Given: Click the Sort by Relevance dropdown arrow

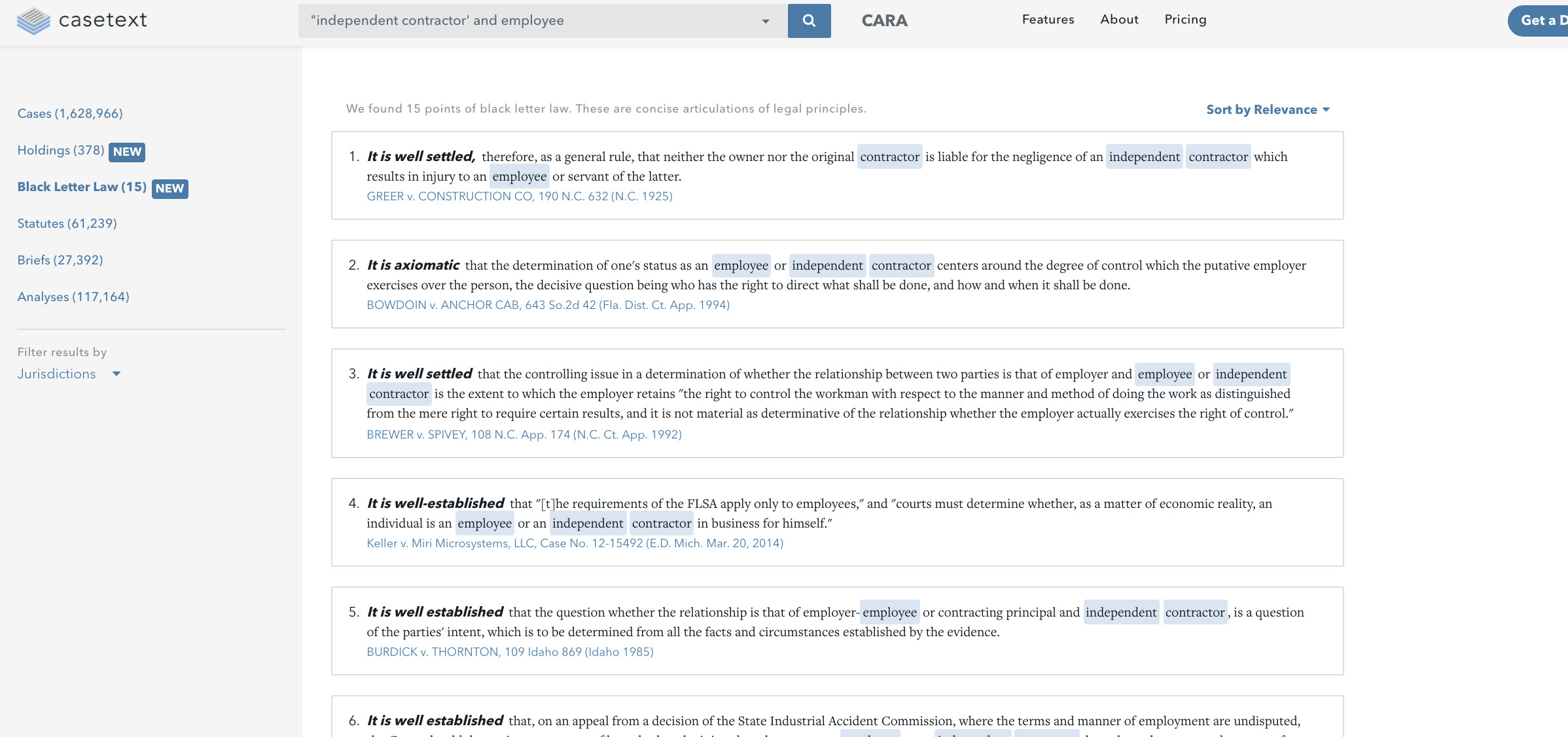Looking at the screenshot, I should (1329, 109).
